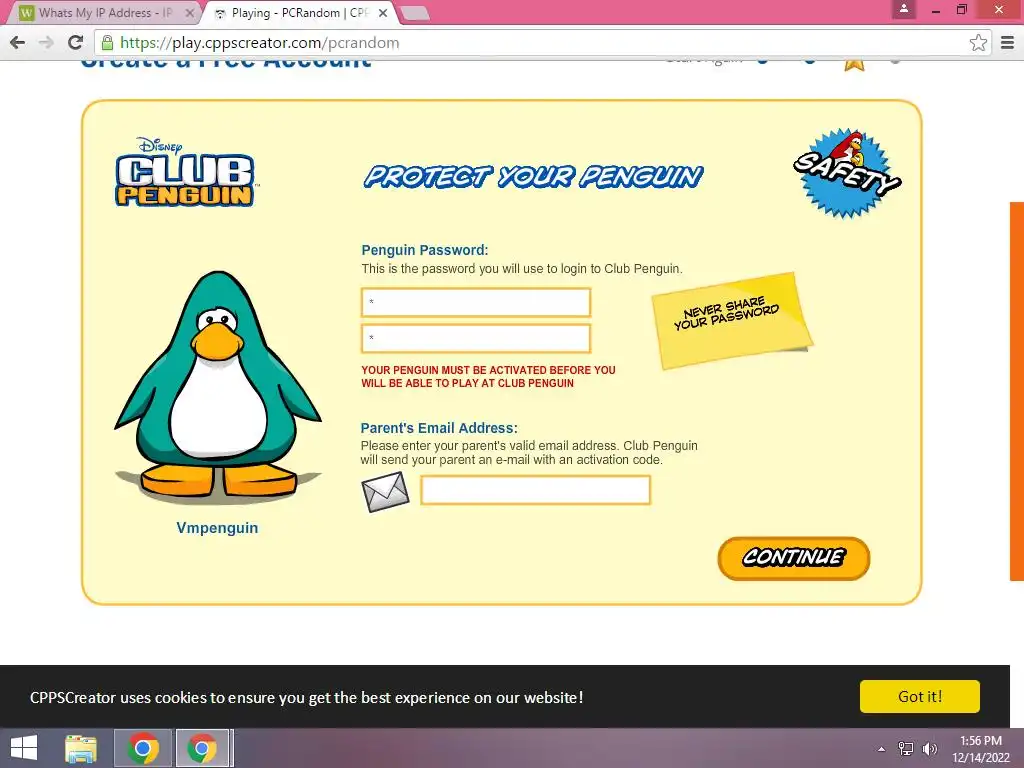Click the Club Penguin logo
Screen dimensions: 1024x768
(x=185, y=172)
